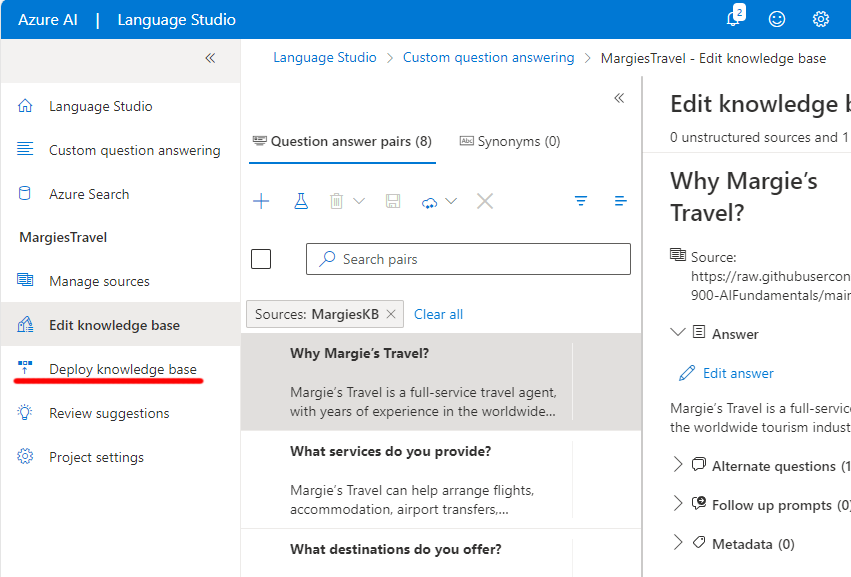Click the save disk icon
This screenshot has width=851, height=577.
pyautogui.click(x=393, y=201)
